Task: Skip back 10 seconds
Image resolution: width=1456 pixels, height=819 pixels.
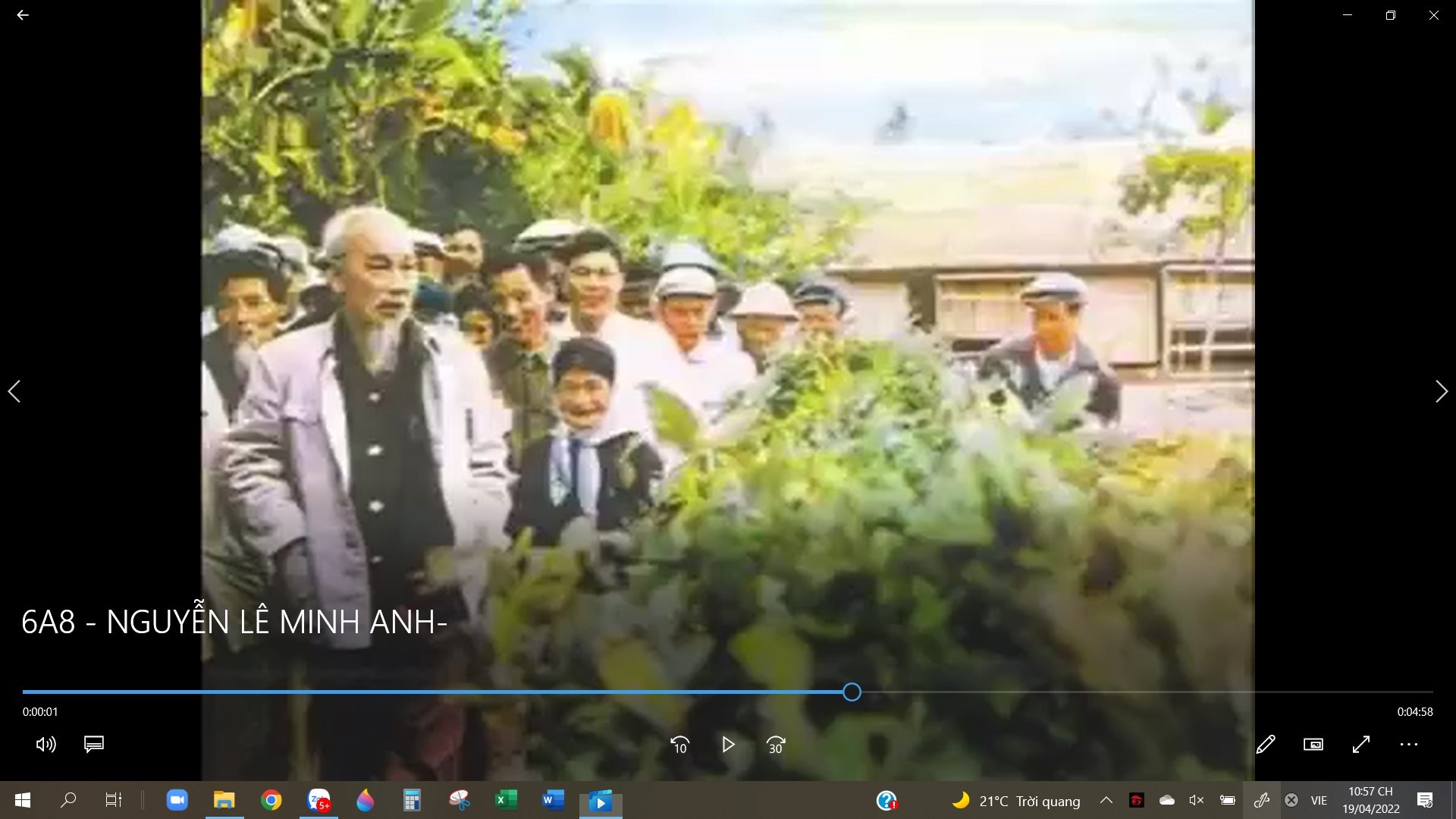Action: 679,745
